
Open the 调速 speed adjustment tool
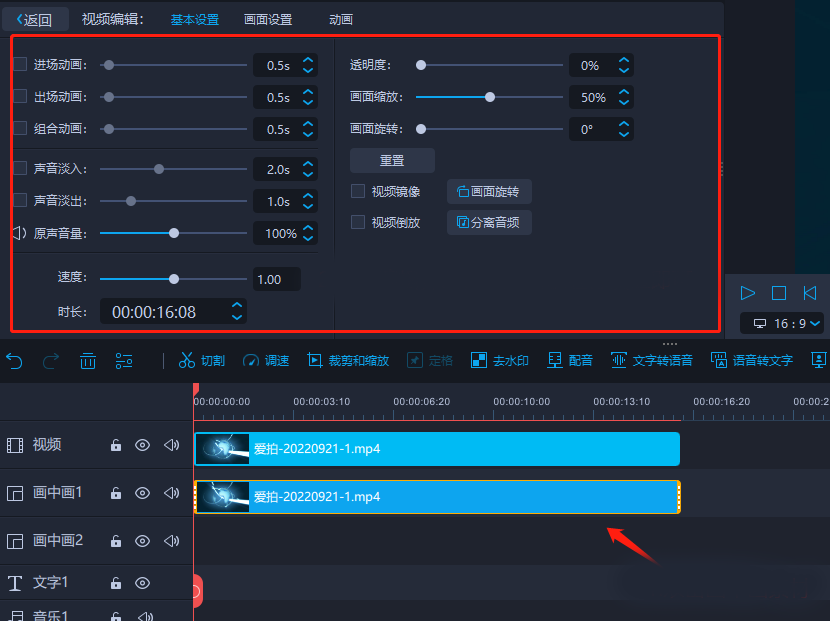265,361
